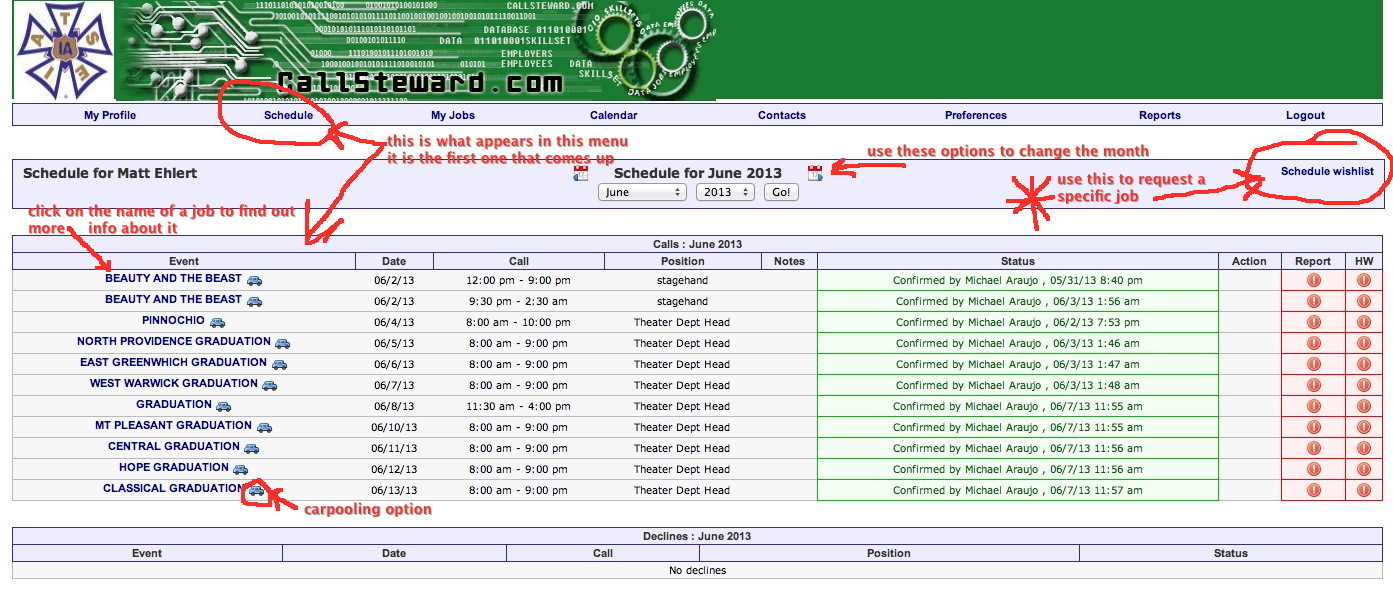Open the Schedule wishlist link

pyautogui.click(x=1327, y=171)
